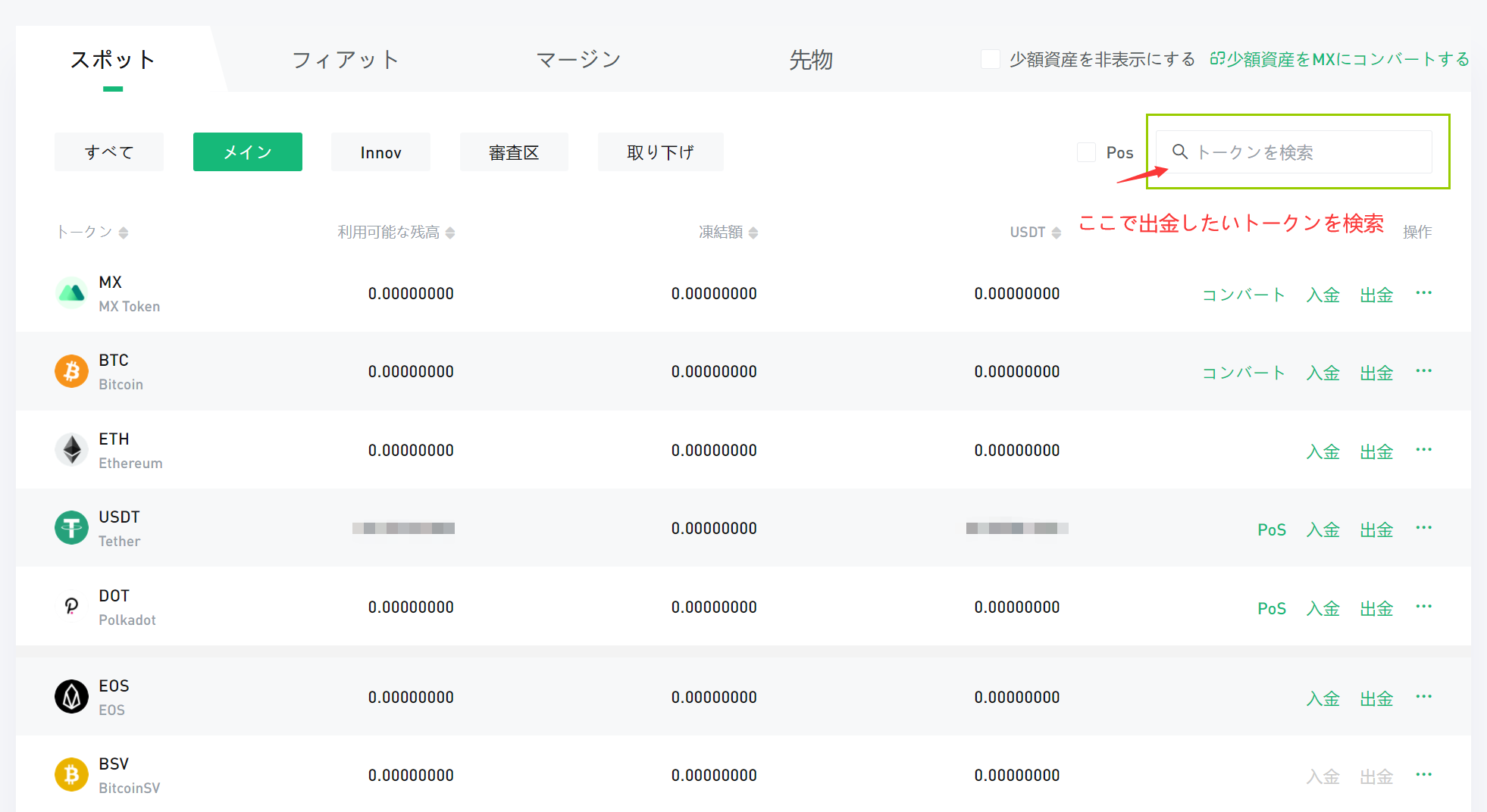Click the DOT Polkadot token name
1487x812 pixels.
coord(127,607)
